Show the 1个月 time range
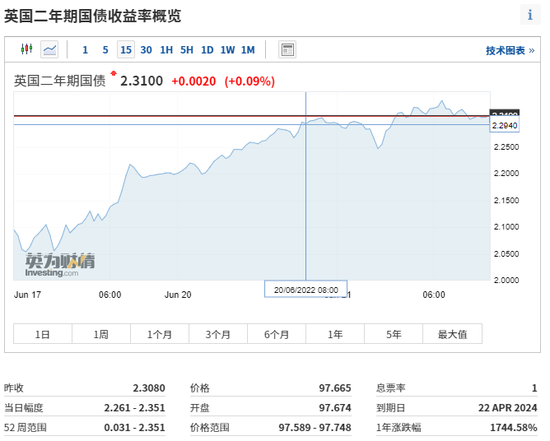Image resolution: width=550 pixels, height=441 pixels. (160, 334)
